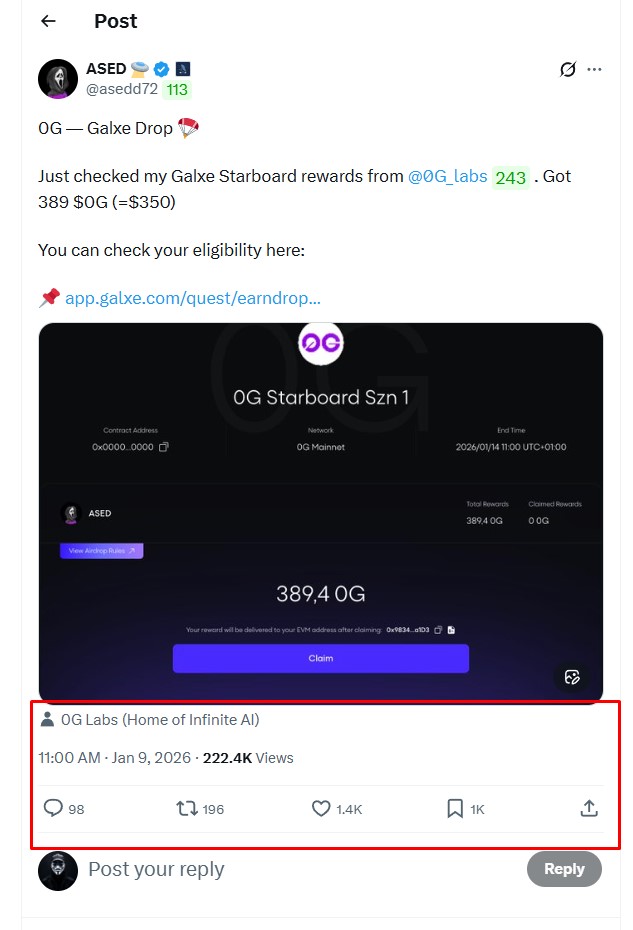
Task: Open Grok explain icon on post
Action: (x=568, y=69)
